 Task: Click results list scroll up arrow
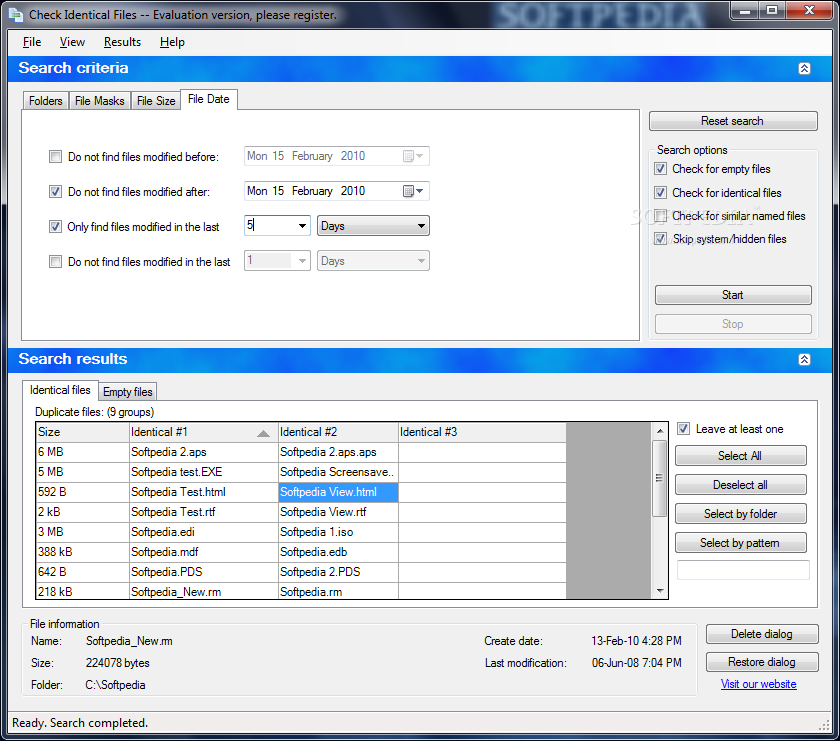(x=659, y=431)
